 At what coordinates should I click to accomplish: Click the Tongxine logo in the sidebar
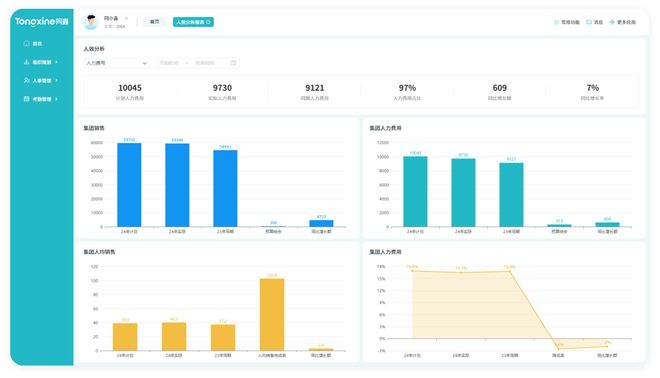pyautogui.click(x=41, y=21)
